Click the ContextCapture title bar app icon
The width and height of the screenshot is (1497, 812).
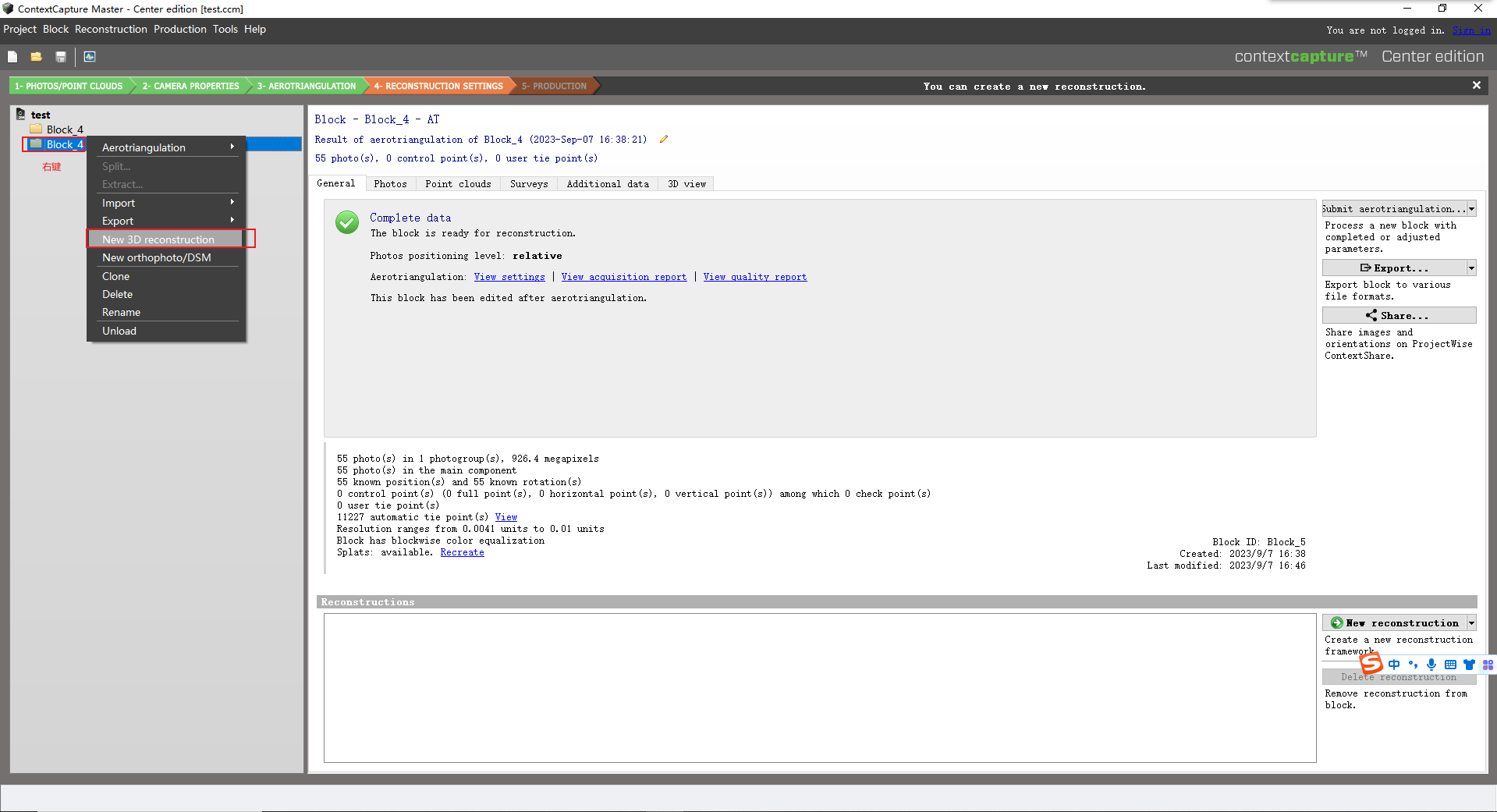(8, 9)
